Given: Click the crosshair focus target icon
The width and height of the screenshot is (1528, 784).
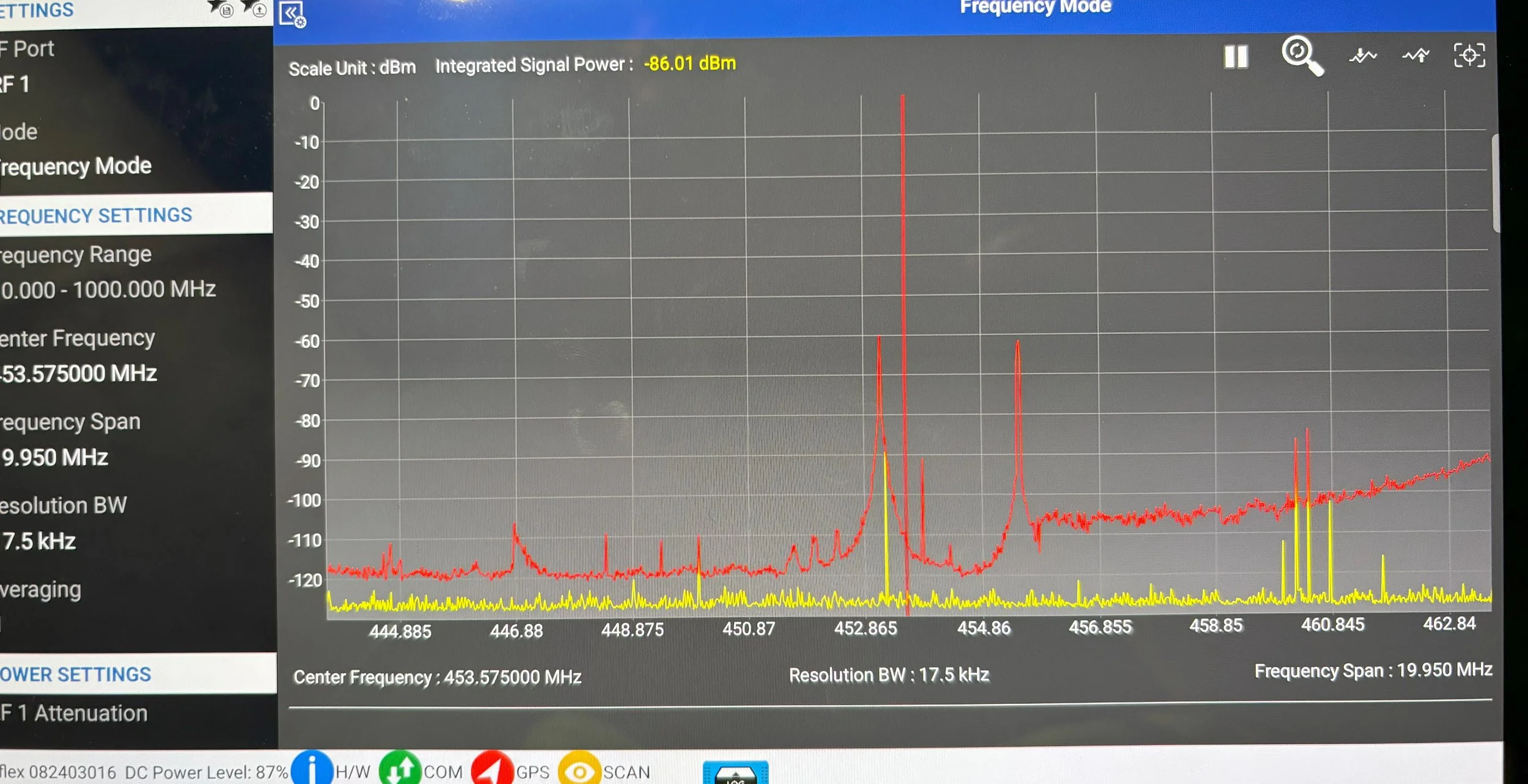Looking at the screenshot, I should tap(1469, 56).
